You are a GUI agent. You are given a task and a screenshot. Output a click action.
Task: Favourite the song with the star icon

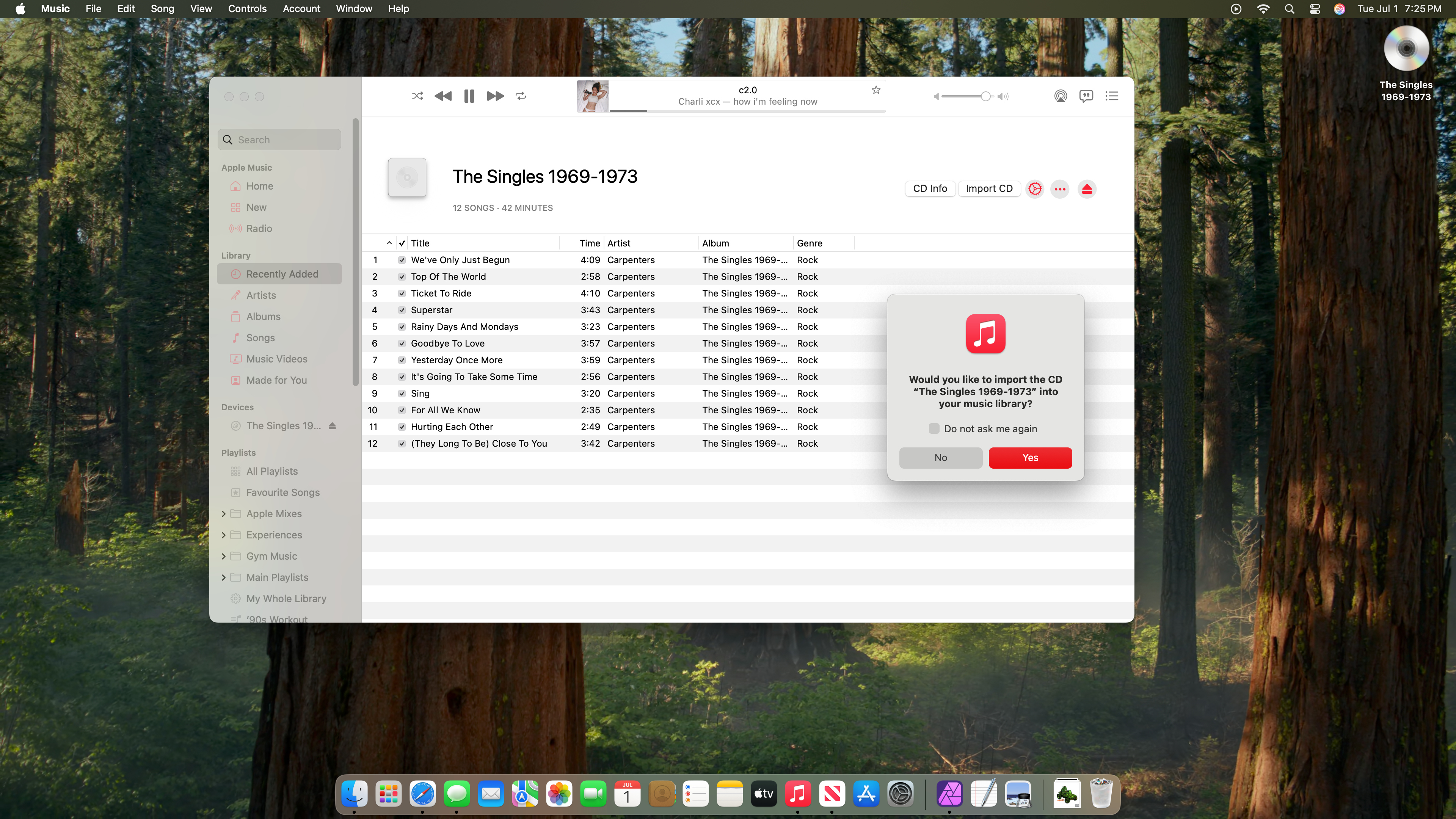[875, 90]
